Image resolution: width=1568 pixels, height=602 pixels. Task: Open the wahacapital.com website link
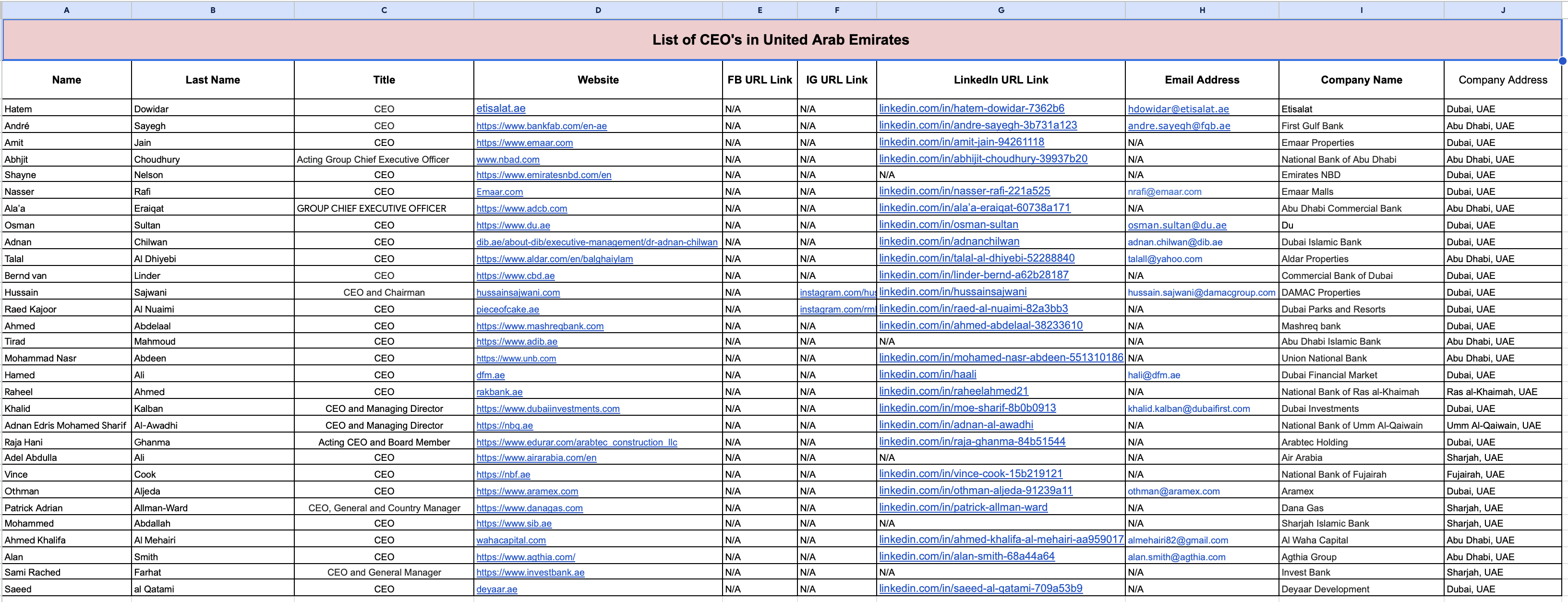tap(511, 540)
